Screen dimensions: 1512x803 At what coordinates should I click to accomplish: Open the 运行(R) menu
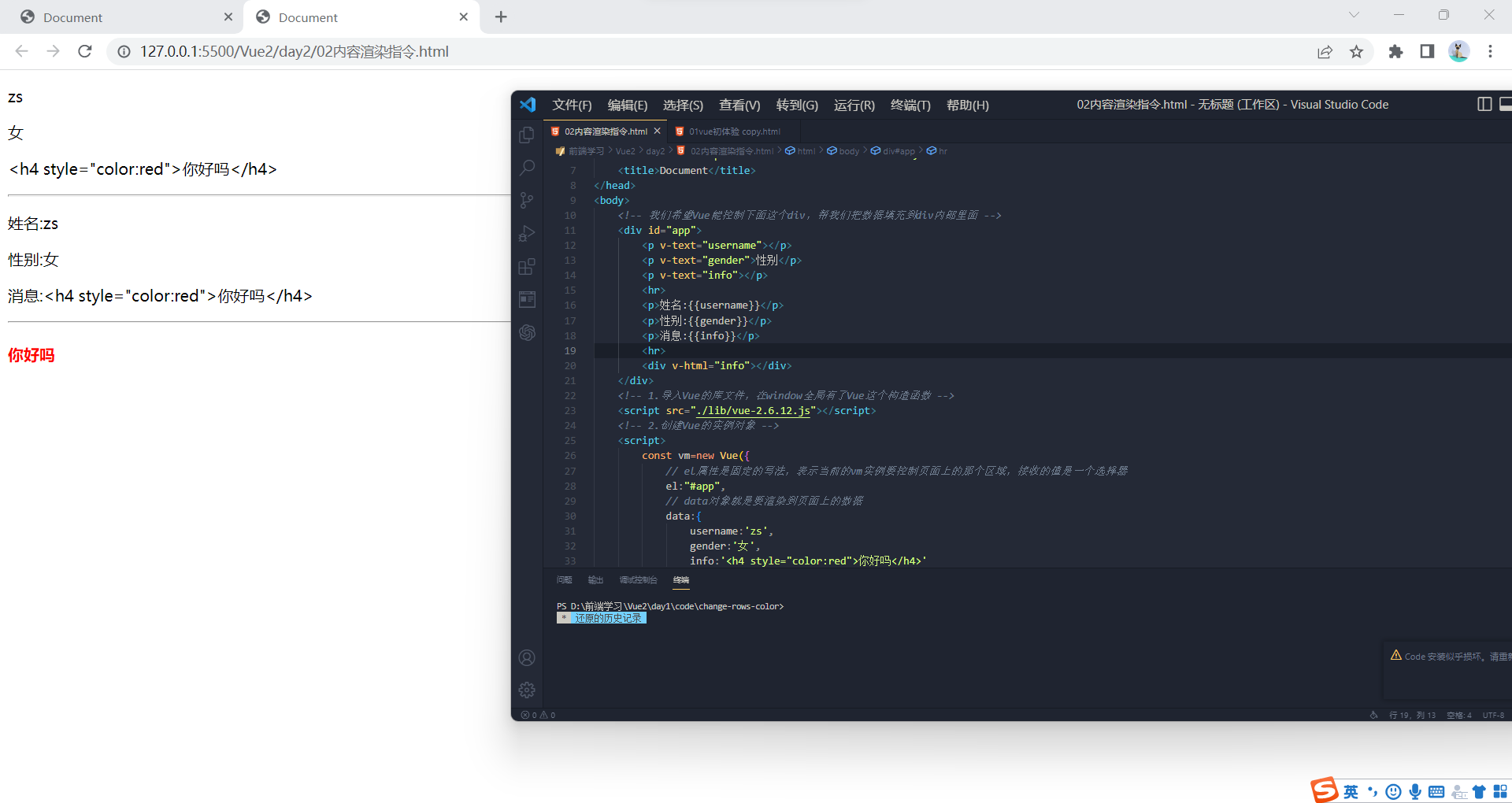(x=854, y=105)
